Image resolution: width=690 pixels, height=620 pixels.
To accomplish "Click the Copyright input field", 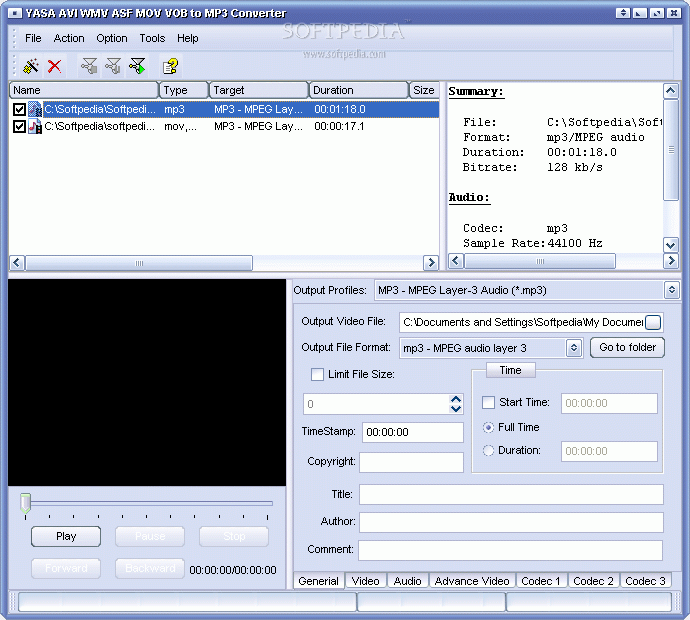I will click(x=411, y=462).
